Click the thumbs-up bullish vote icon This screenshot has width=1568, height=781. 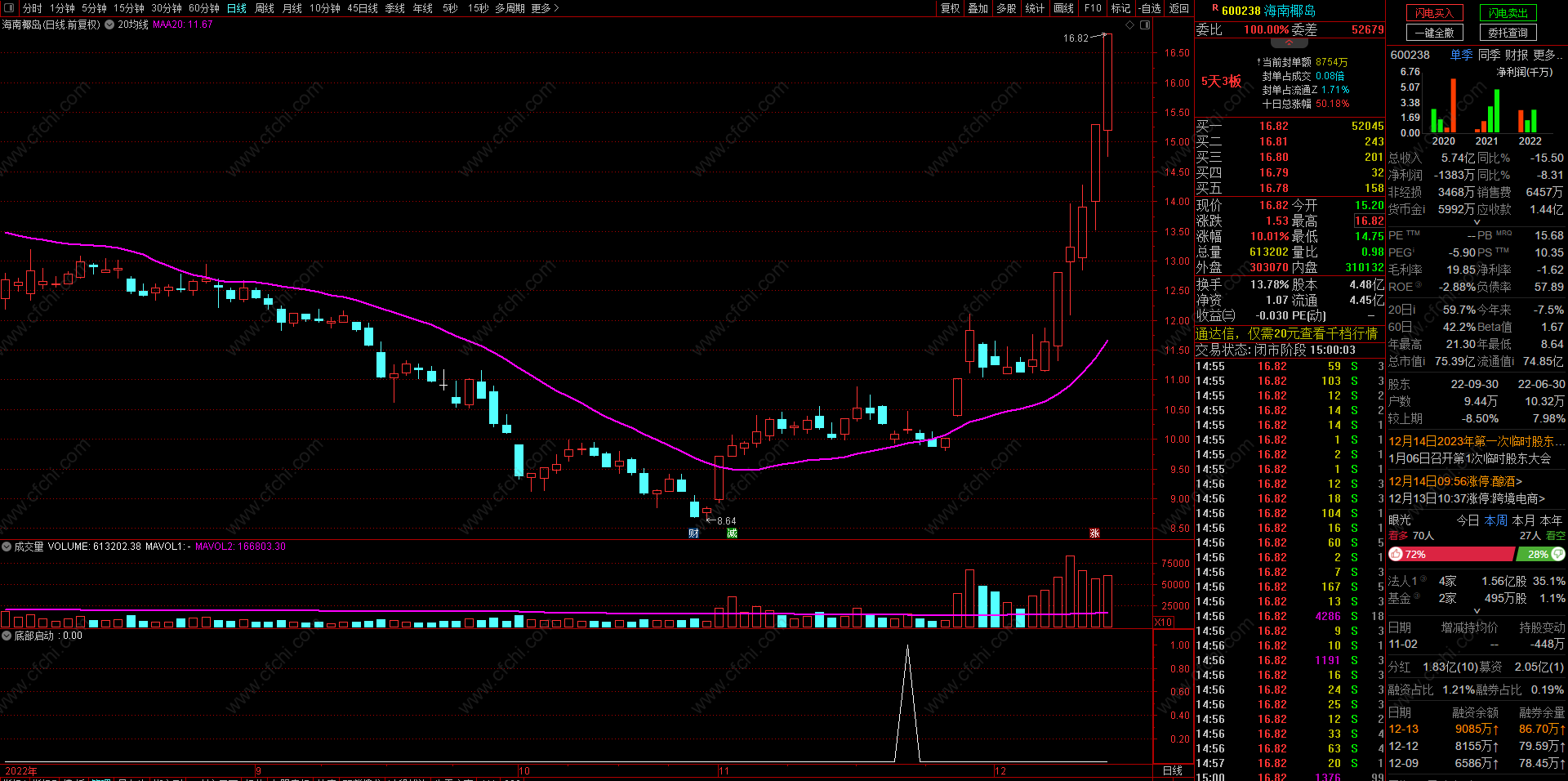tap(1396, 554)
